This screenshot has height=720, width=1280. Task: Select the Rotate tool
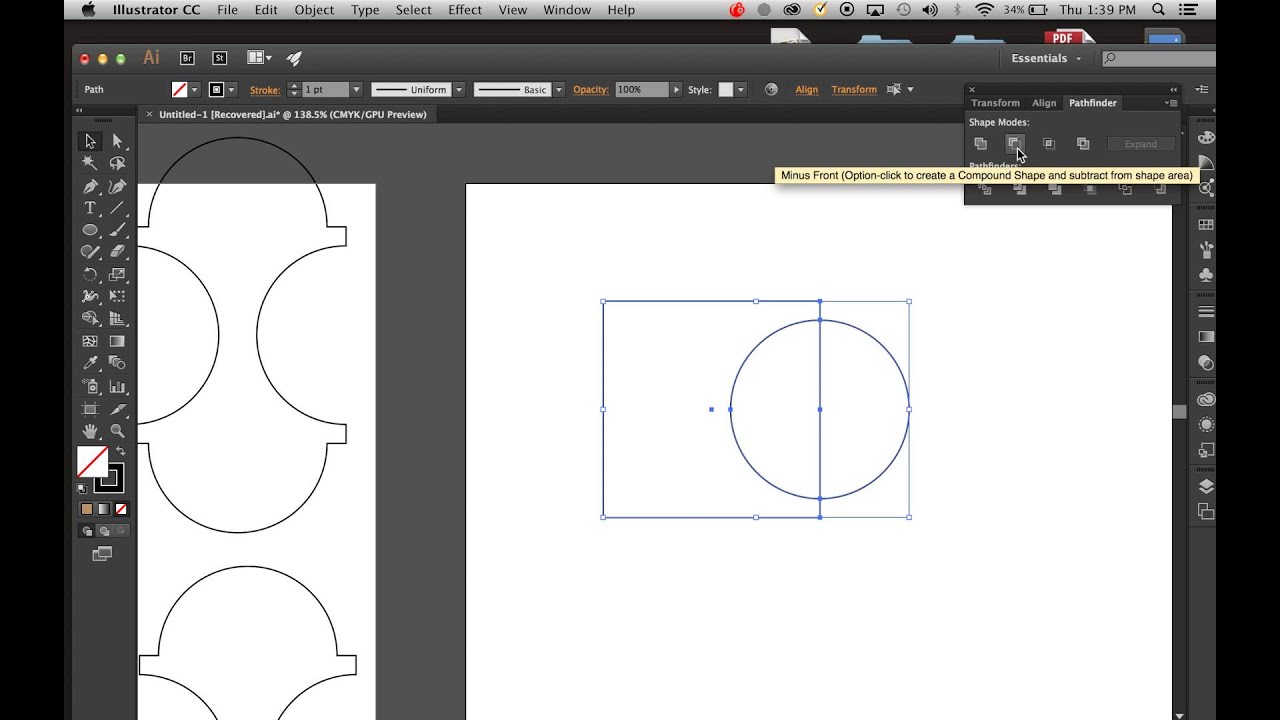point(90,274)
